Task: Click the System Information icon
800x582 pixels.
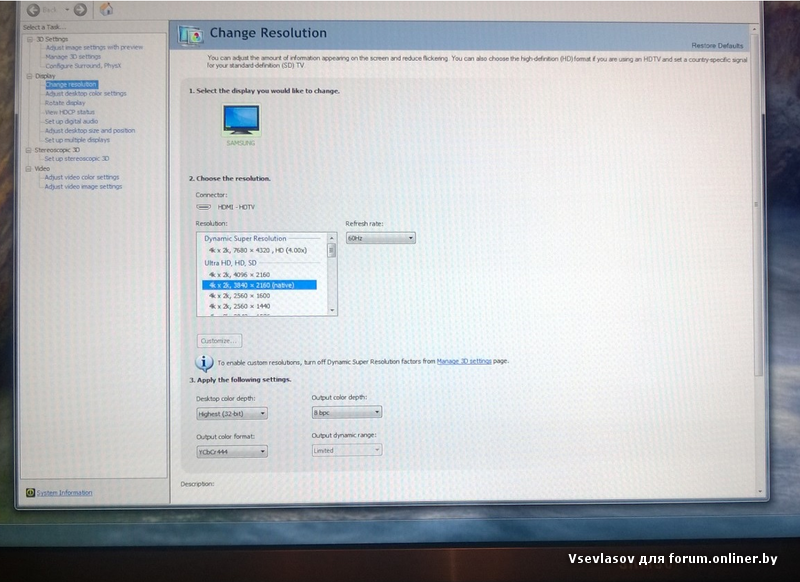Action: pos(30,492)
